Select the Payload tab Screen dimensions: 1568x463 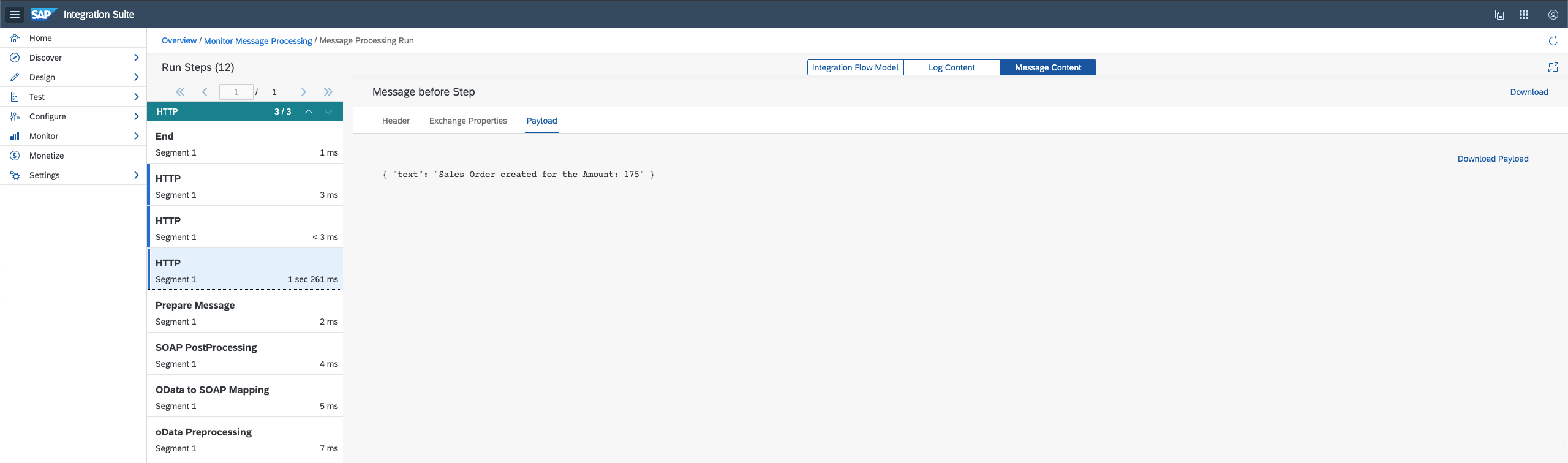point(542,121)
